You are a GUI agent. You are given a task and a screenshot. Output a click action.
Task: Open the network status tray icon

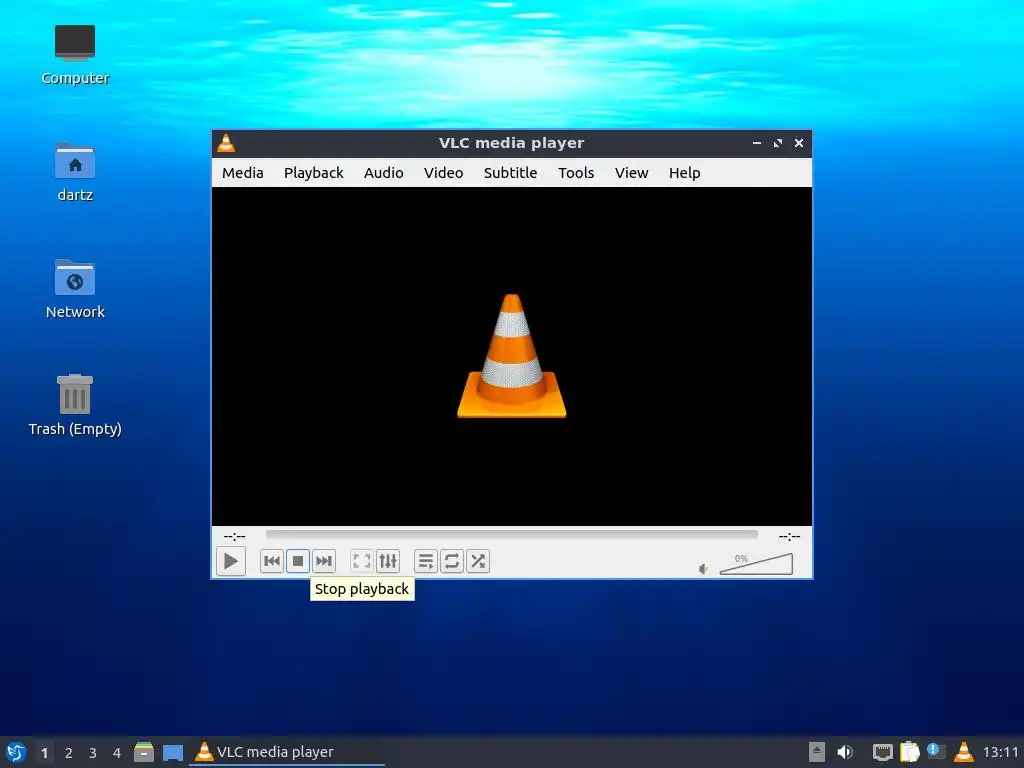point(882,752)
